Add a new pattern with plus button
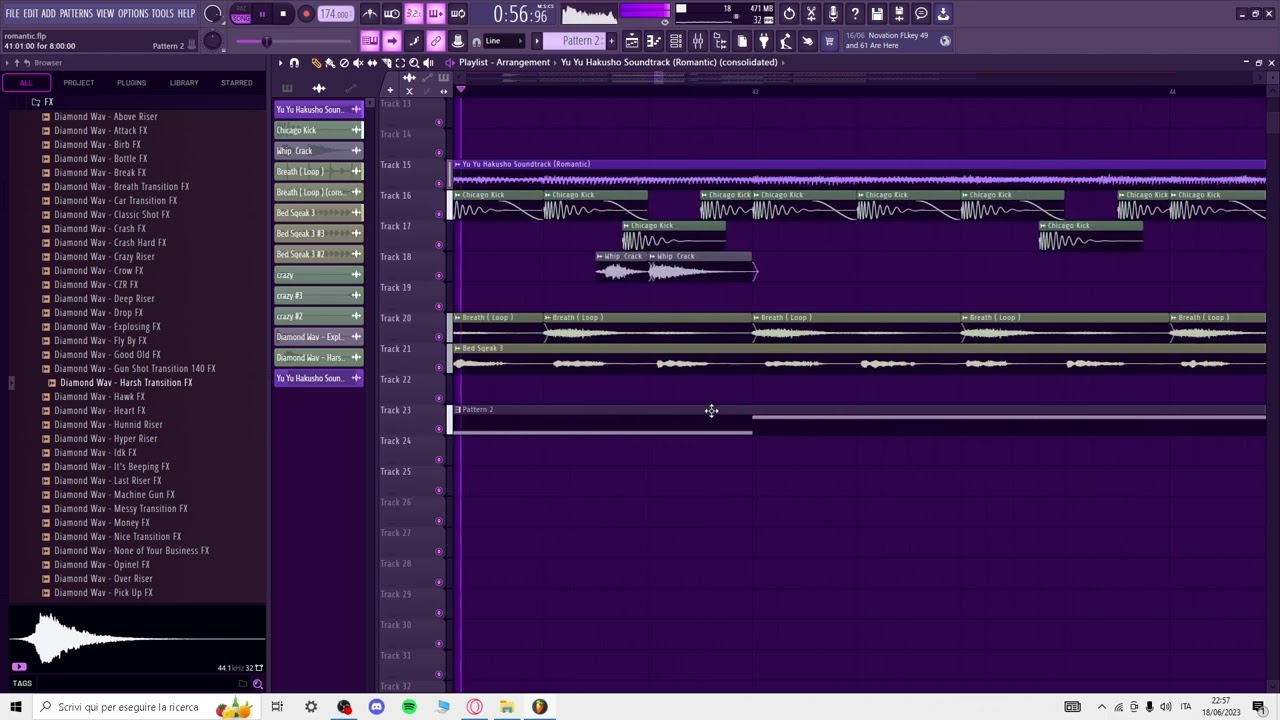Screen dimensions: 1280x720 [x=612, y=41]
